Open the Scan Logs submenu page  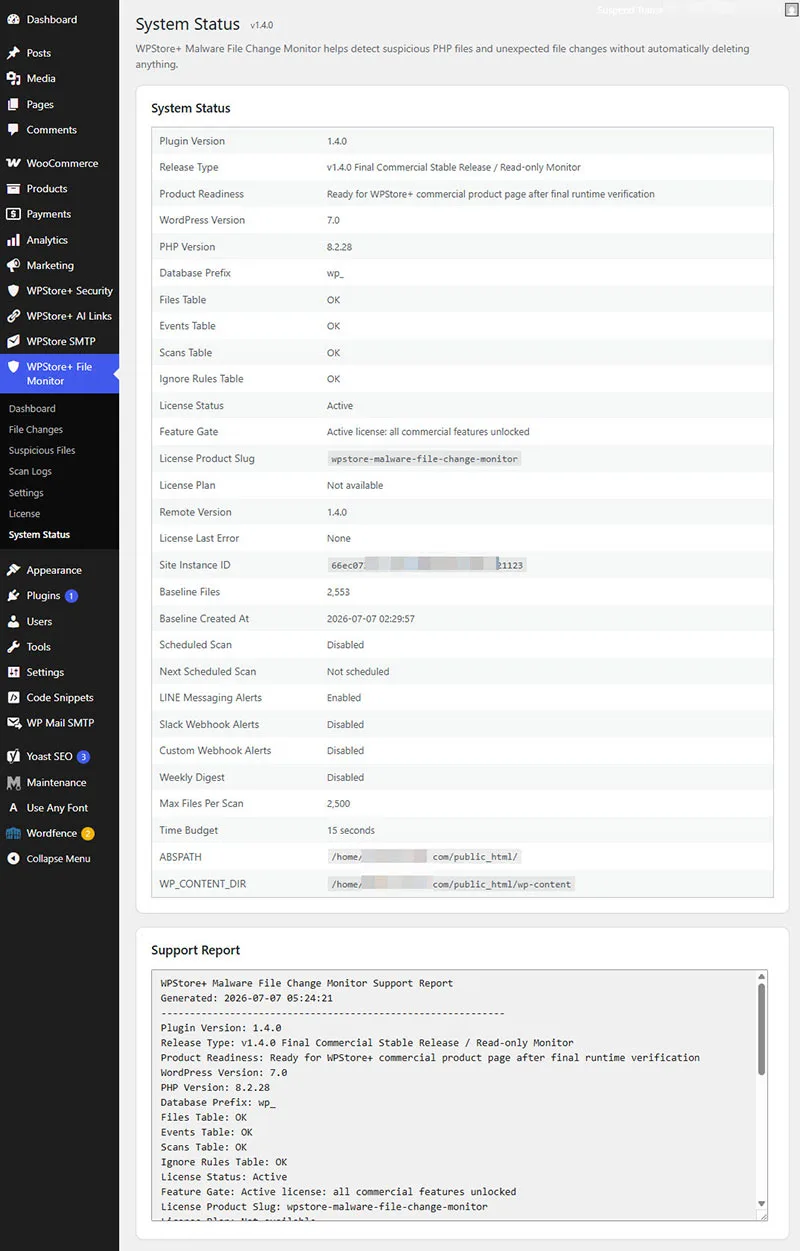coord(30,471)
